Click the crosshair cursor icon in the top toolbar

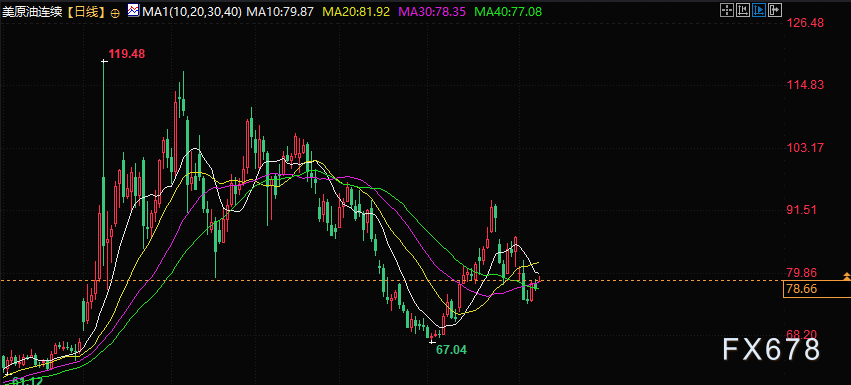click(x=727, y=10)
